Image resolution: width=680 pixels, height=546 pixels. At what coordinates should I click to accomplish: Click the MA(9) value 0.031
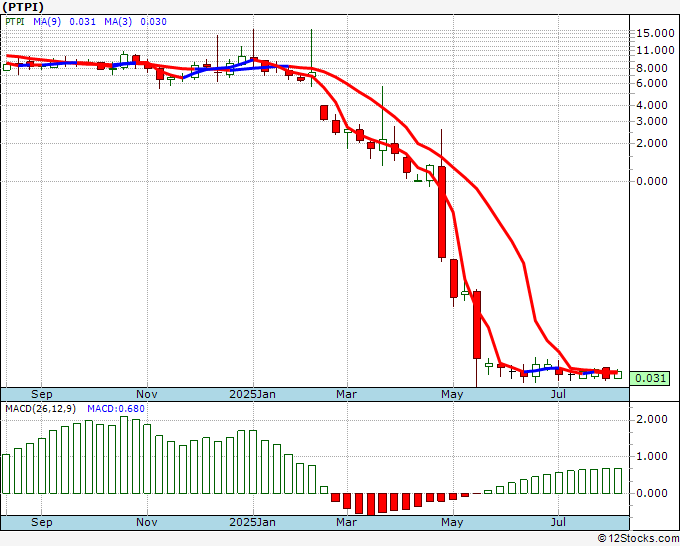click(x=82, y=21)
